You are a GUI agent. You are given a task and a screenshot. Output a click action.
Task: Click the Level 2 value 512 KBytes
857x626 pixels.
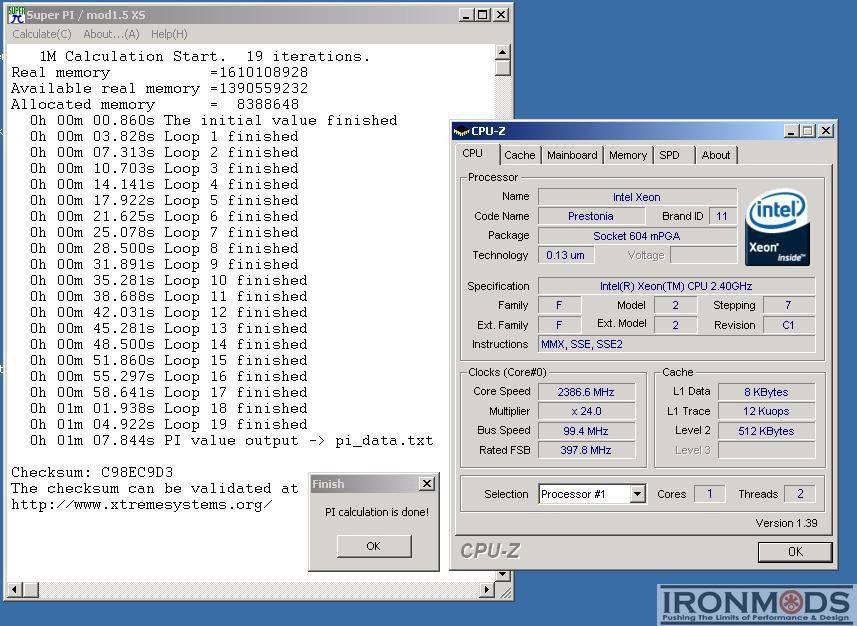(x=766, y=430)
